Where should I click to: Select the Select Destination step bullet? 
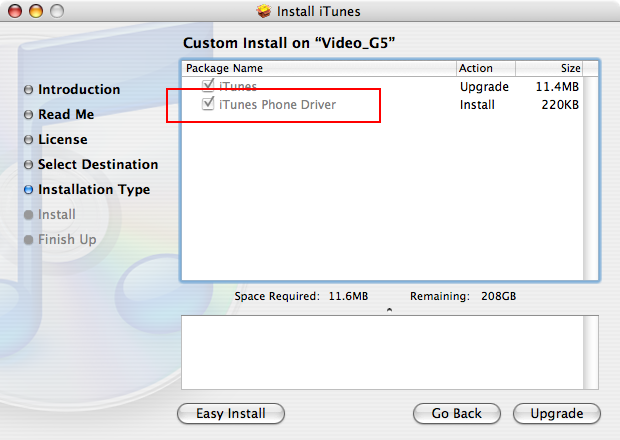28,164
